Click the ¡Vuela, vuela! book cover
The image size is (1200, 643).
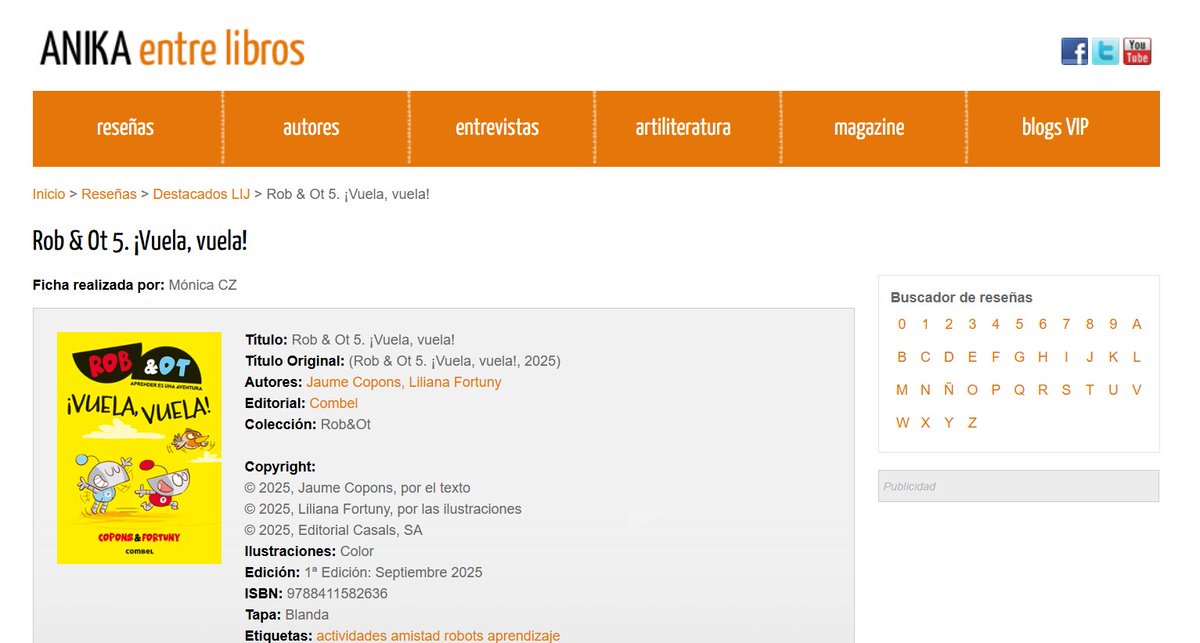139,448
